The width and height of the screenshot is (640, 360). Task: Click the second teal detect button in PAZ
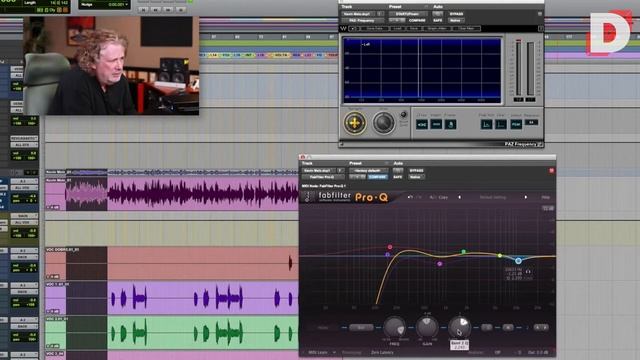click(x=436, y=124)
